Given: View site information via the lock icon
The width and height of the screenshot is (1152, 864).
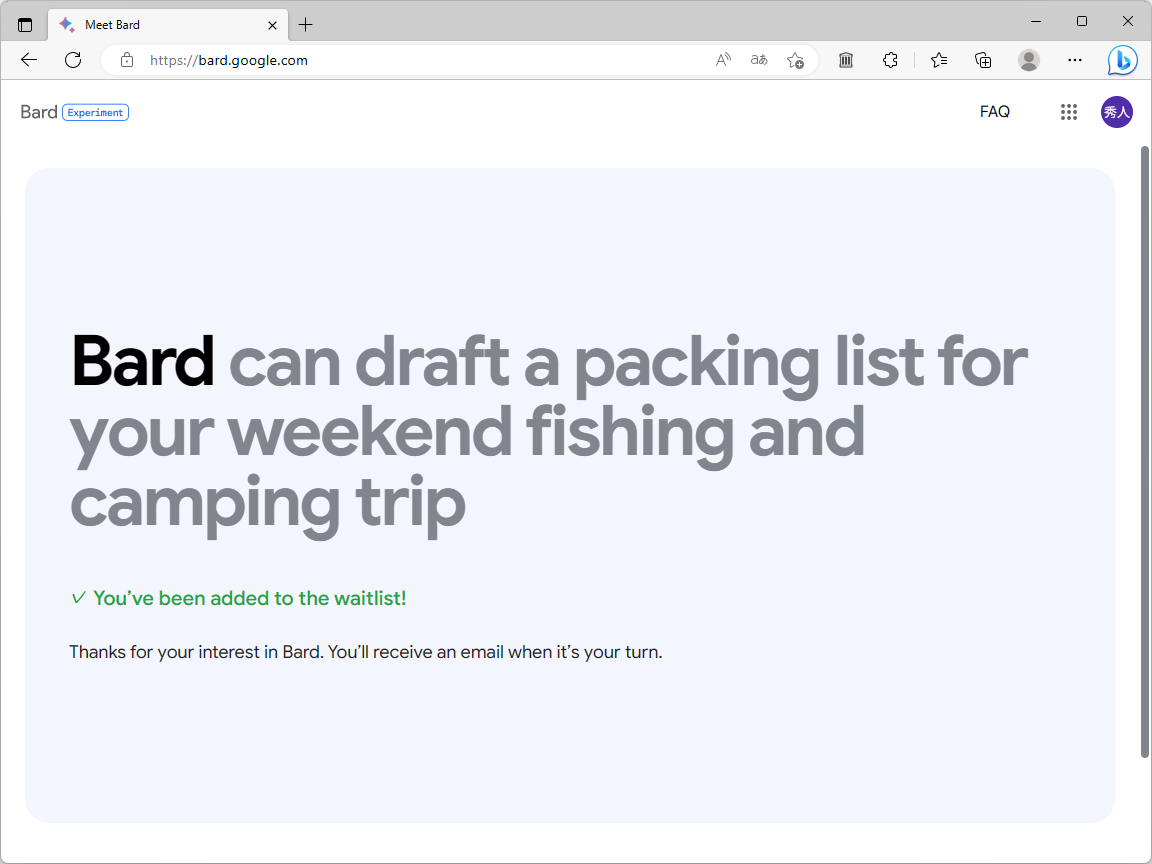Looking at the screenshot, I should click(126, 60).
